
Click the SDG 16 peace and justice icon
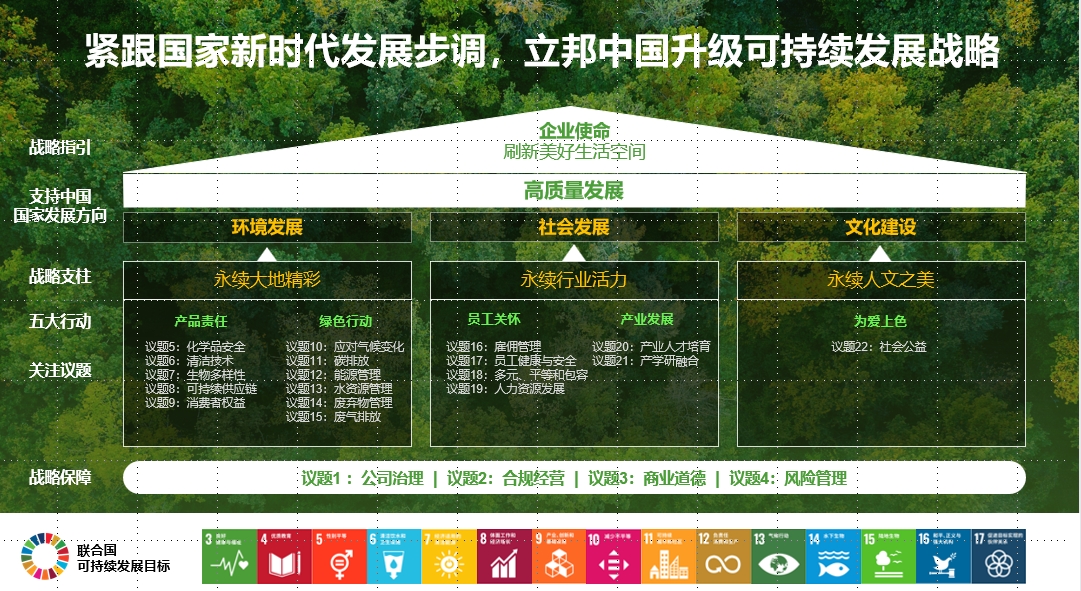coord(943,557)
